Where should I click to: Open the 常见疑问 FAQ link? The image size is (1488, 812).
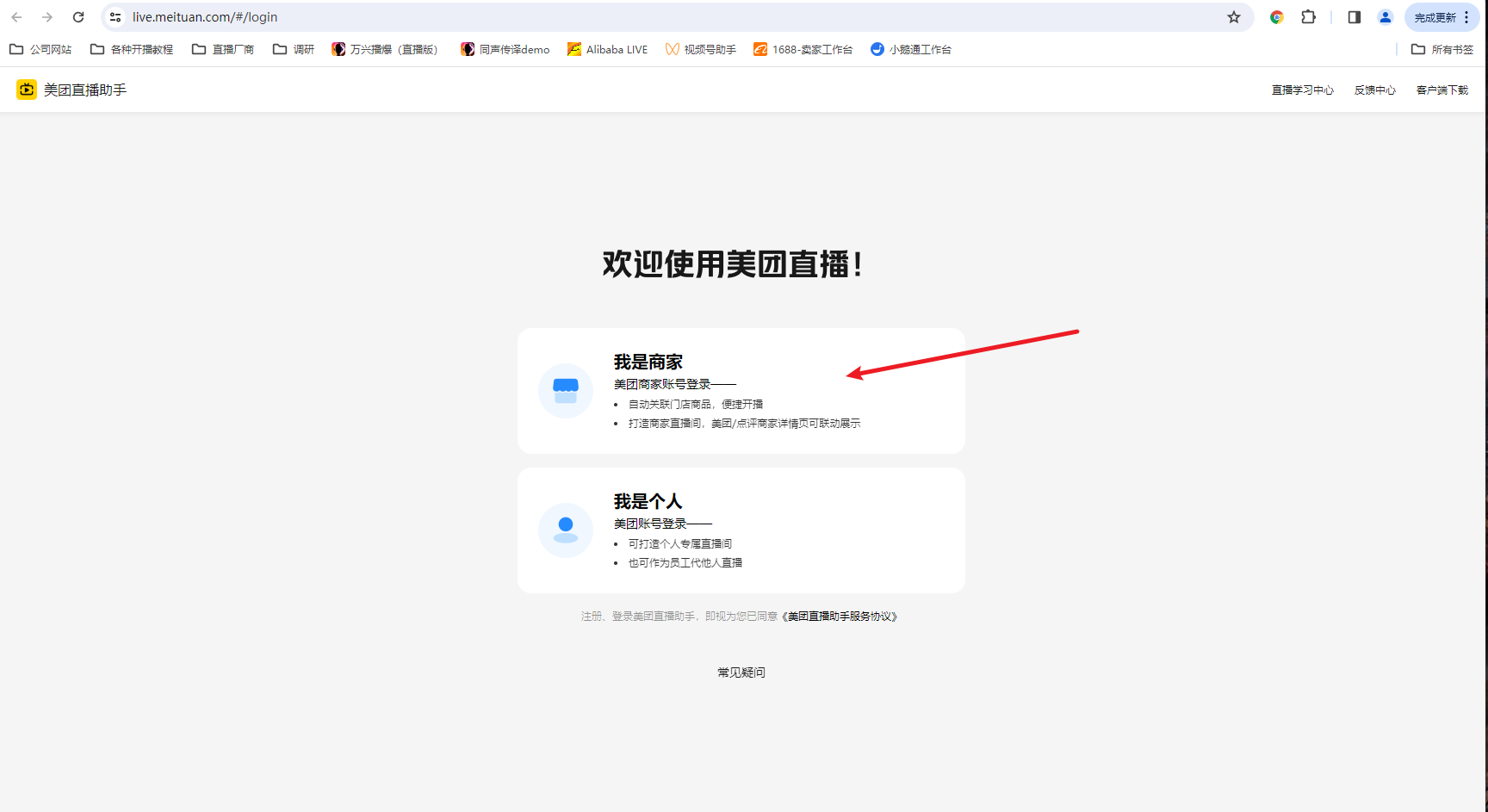[741, 673]
